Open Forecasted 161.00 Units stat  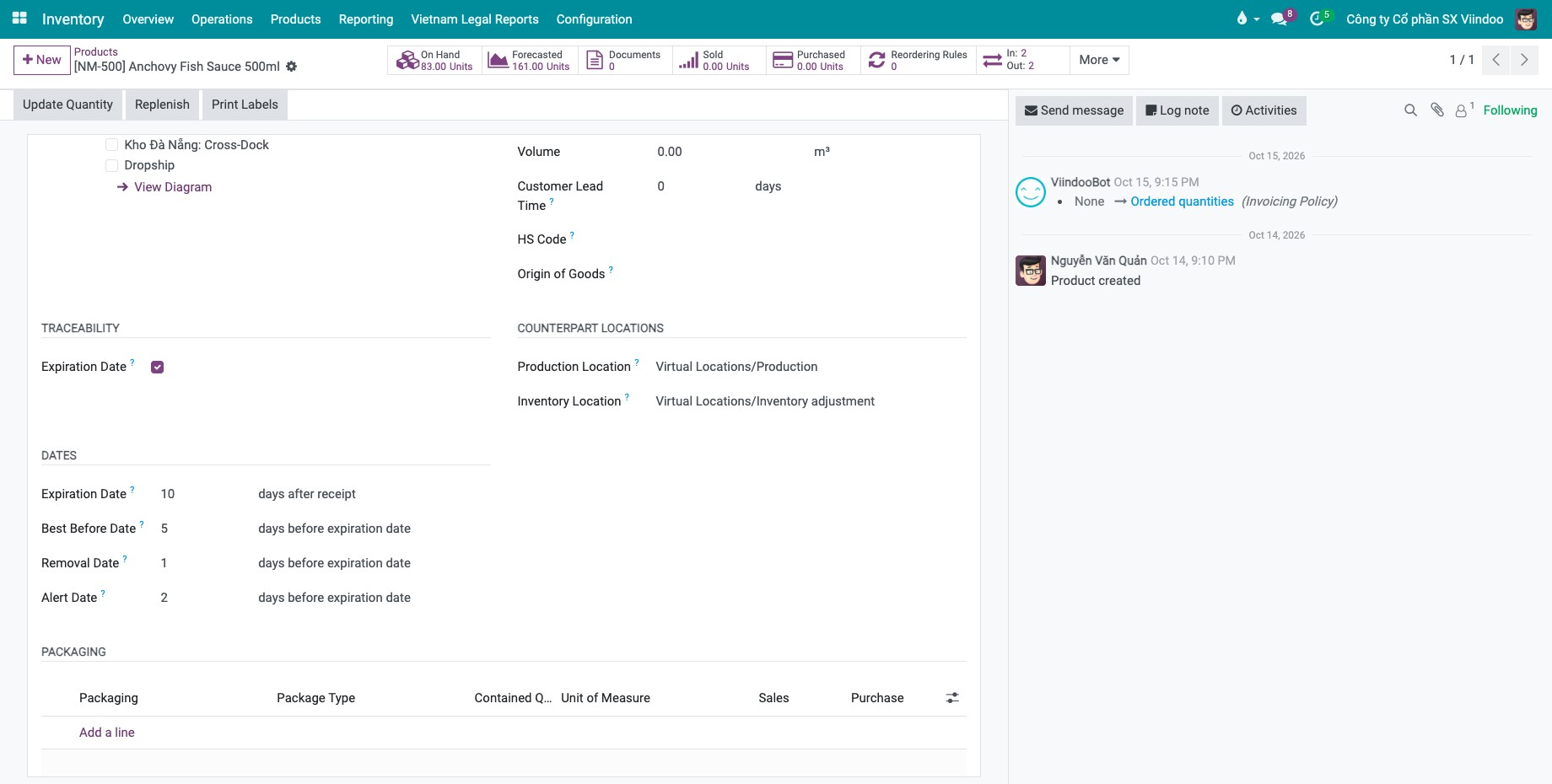[x=530, y=60]
